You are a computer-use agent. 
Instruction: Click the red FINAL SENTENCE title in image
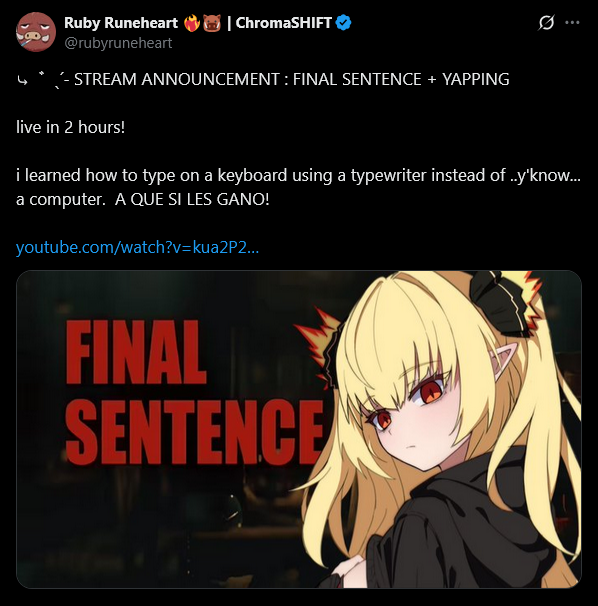194,390
